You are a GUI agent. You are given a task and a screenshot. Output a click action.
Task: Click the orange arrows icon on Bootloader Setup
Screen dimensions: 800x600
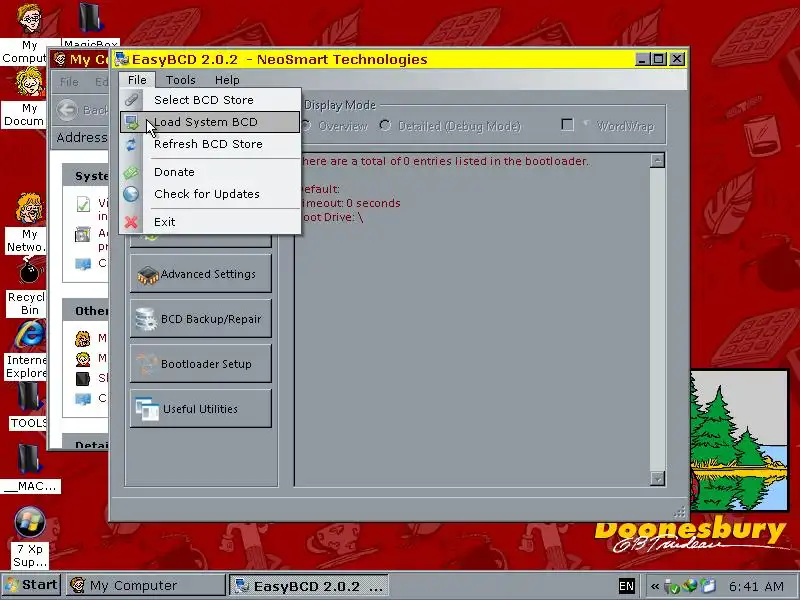pos(146,364)
